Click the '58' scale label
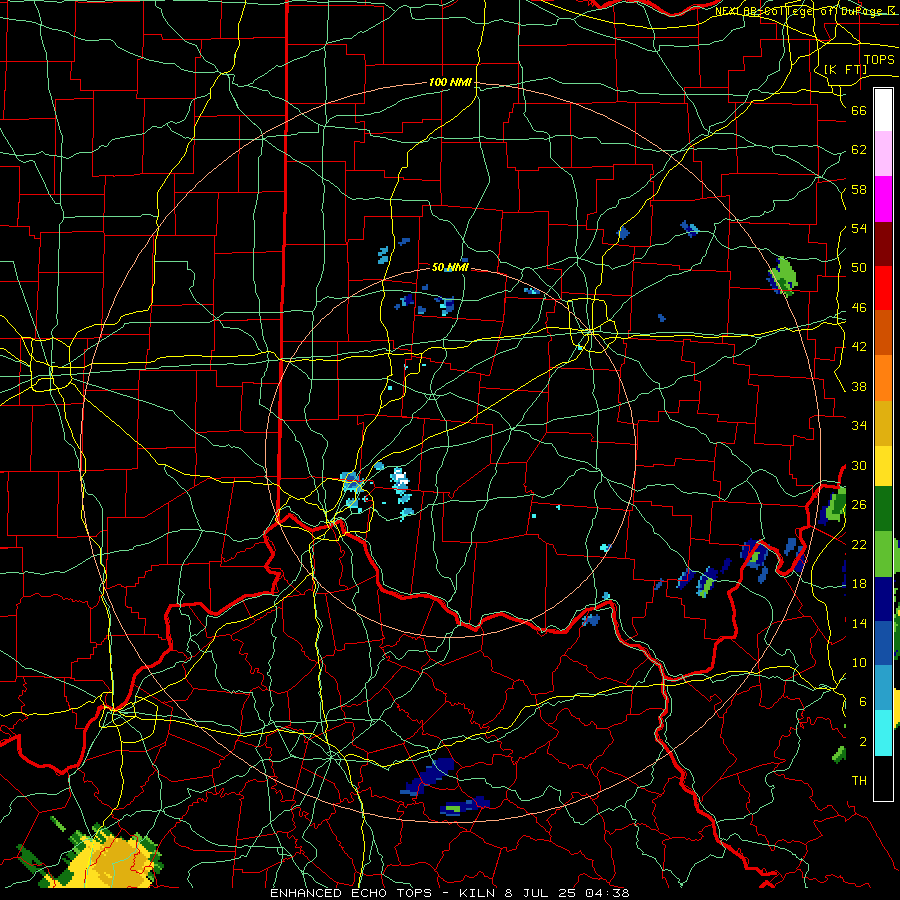 (x=859, y=189)
